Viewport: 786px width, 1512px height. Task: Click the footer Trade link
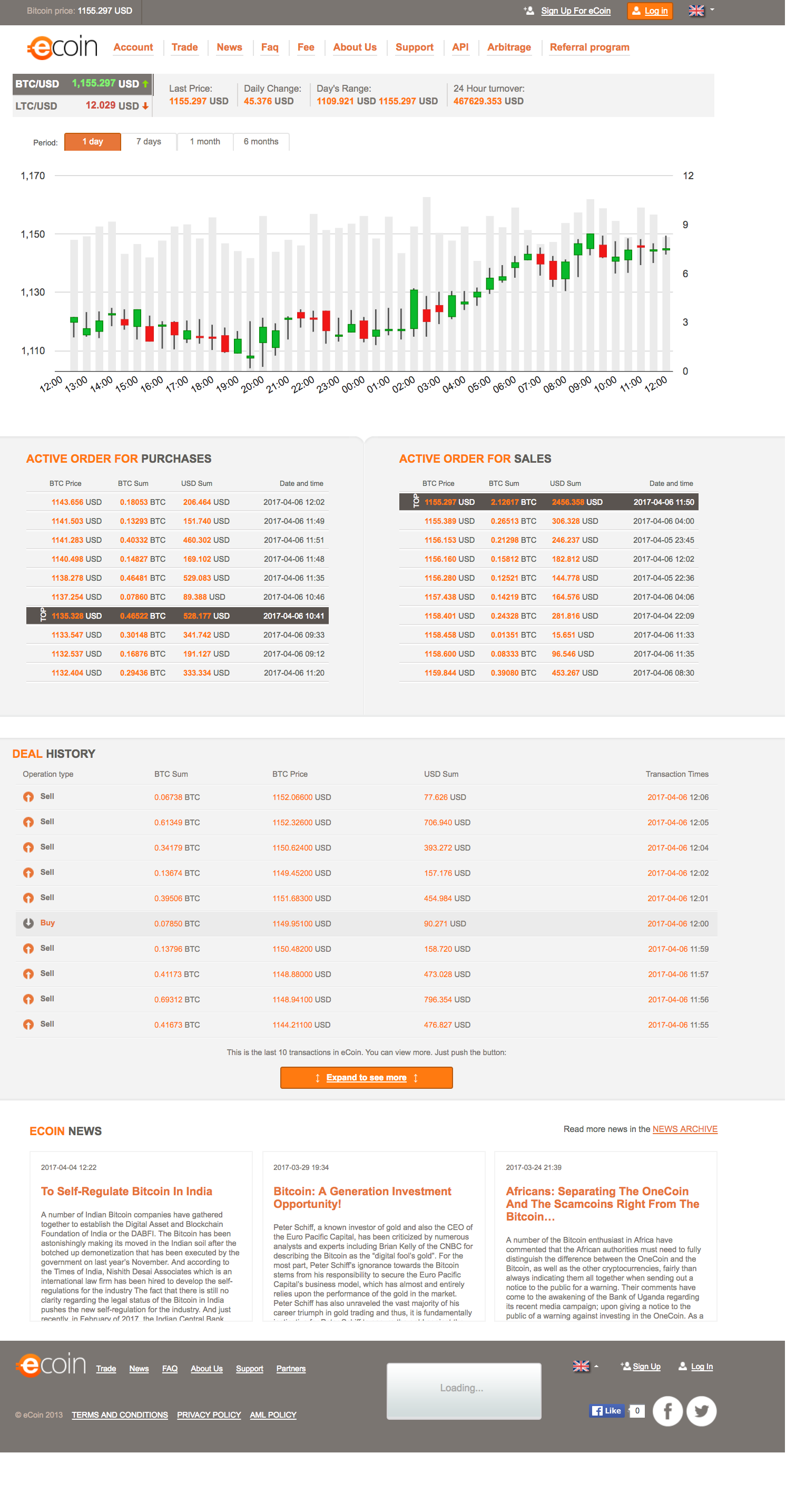click(x=106, y=1368)
